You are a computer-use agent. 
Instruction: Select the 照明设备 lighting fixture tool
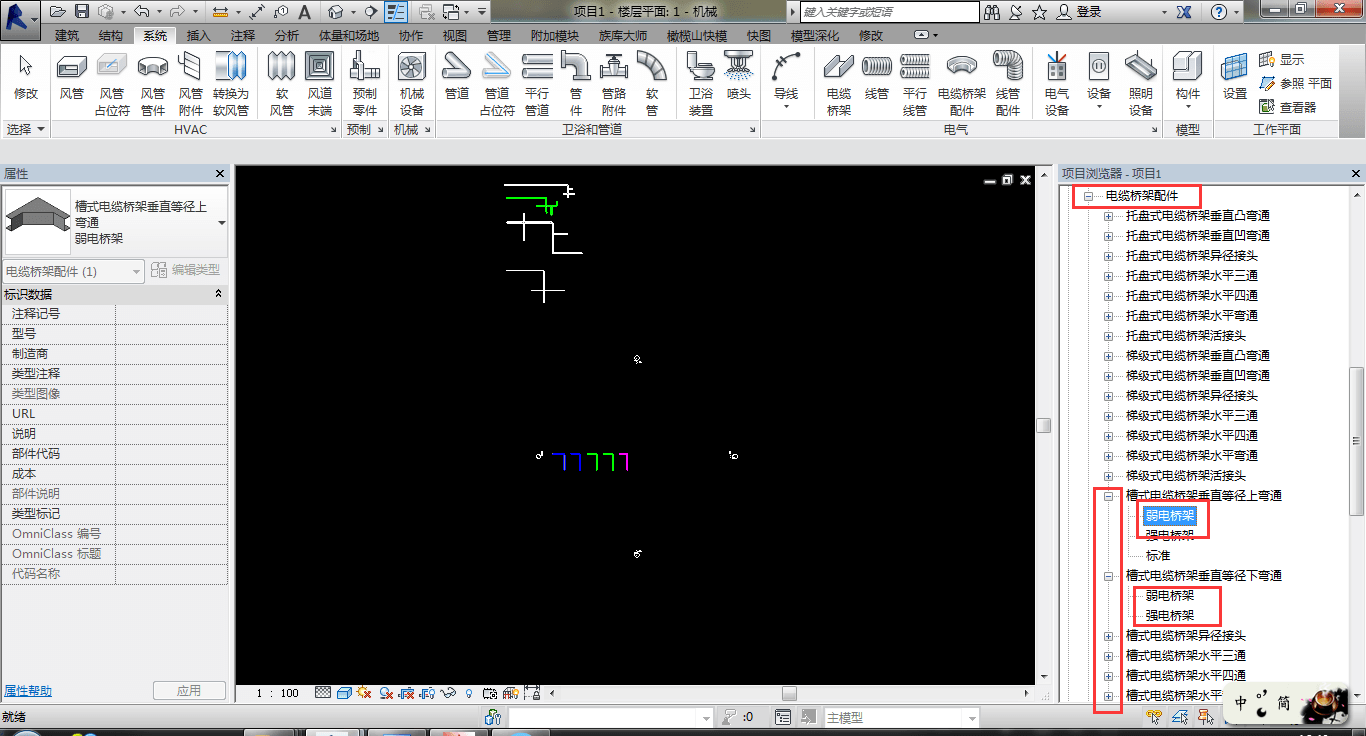click(x=1141, y=83)
